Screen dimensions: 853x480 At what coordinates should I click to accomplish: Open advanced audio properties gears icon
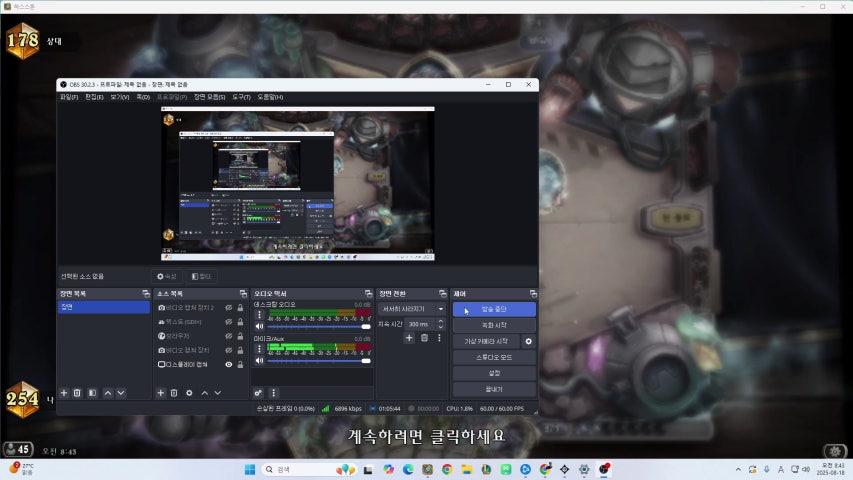pyautogui.click(x=258, y=392)
